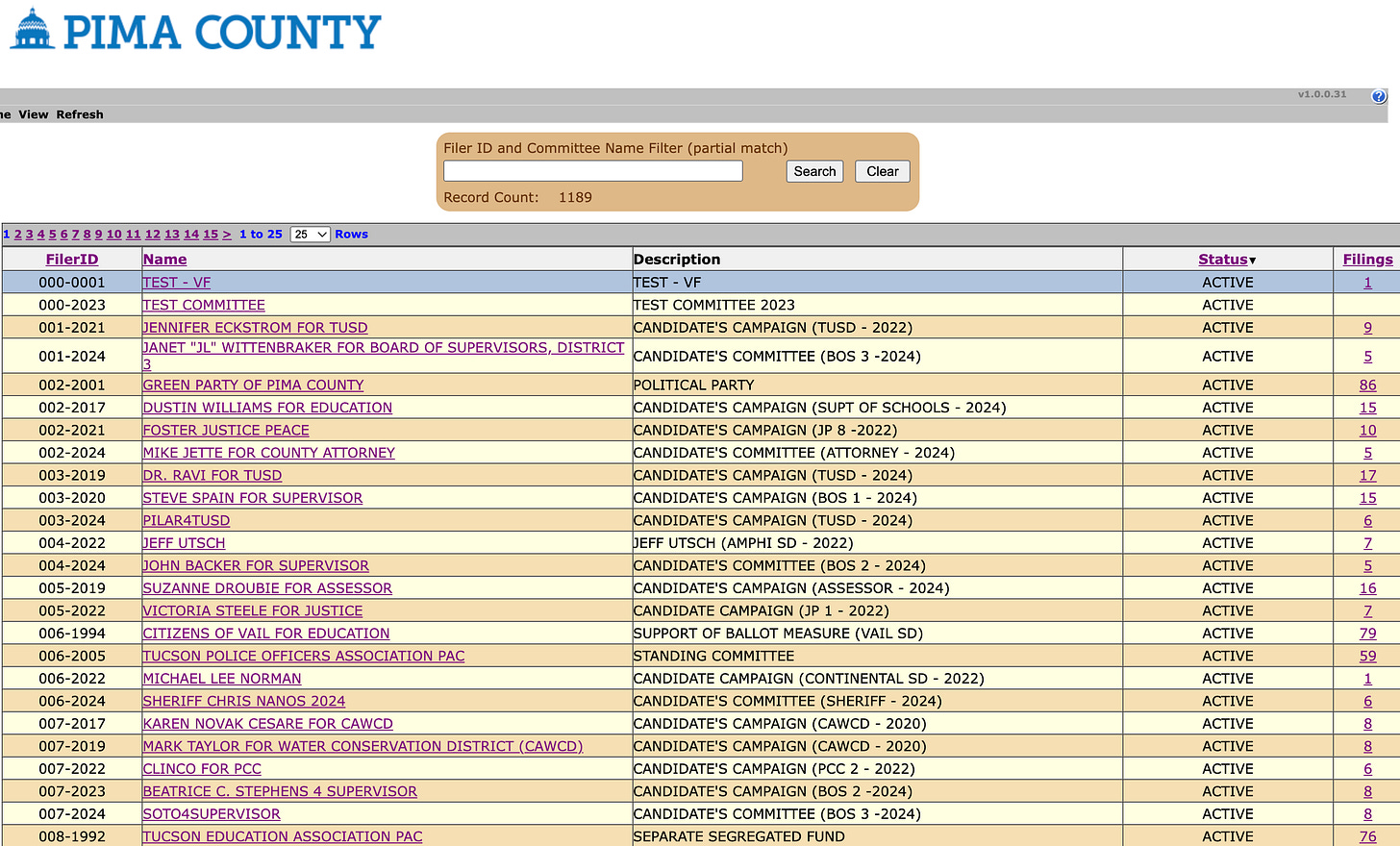The image size is (1400, 846).
Task: Select the SEPARATE SEGREGATED FUND description cell
Action: [877, 837]
